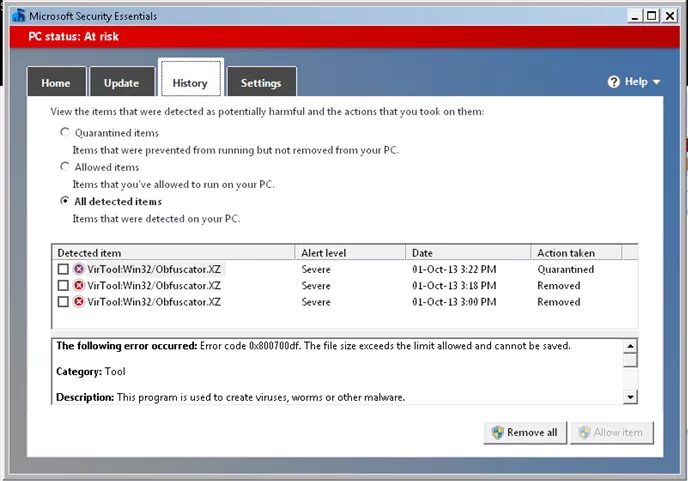Click the threat icon in the 3:22 PM row
688x481 pixels.
(x=79, y=269)
